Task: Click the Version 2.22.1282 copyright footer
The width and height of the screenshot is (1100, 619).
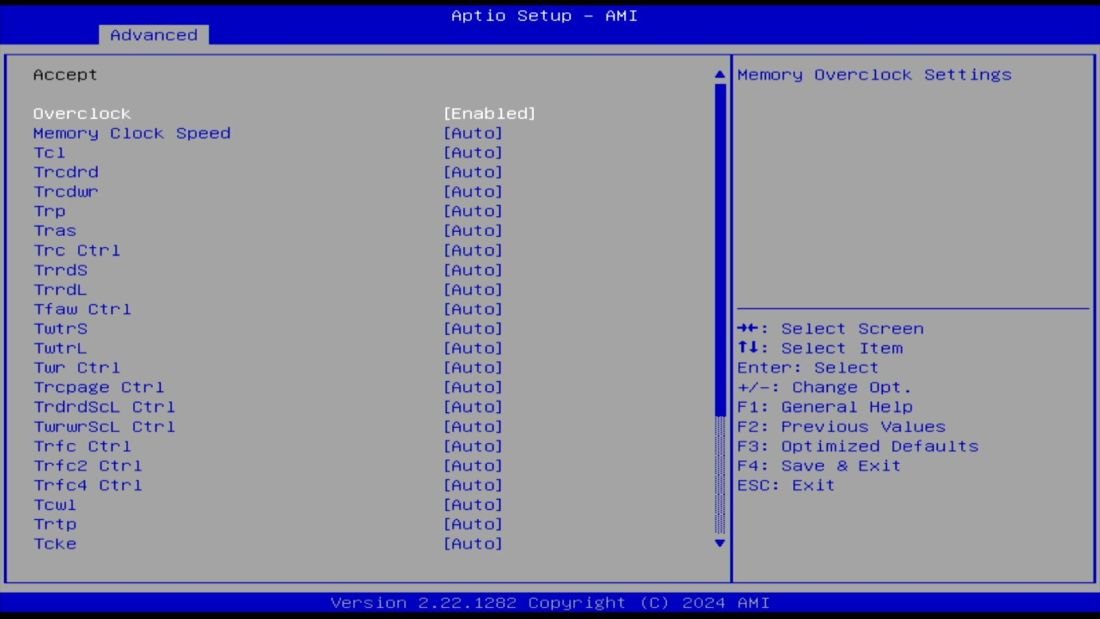Action: 550,603
